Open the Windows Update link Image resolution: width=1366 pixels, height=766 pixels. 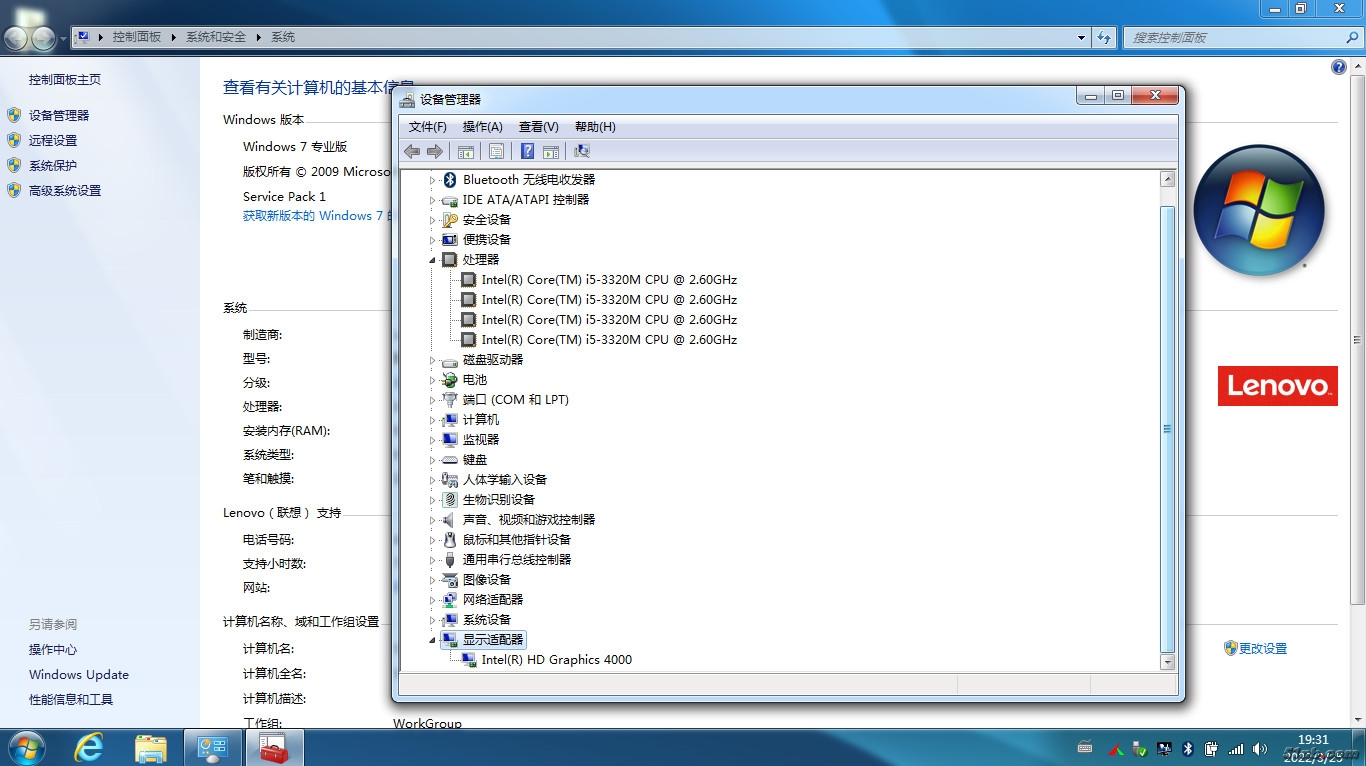[79, 675]
